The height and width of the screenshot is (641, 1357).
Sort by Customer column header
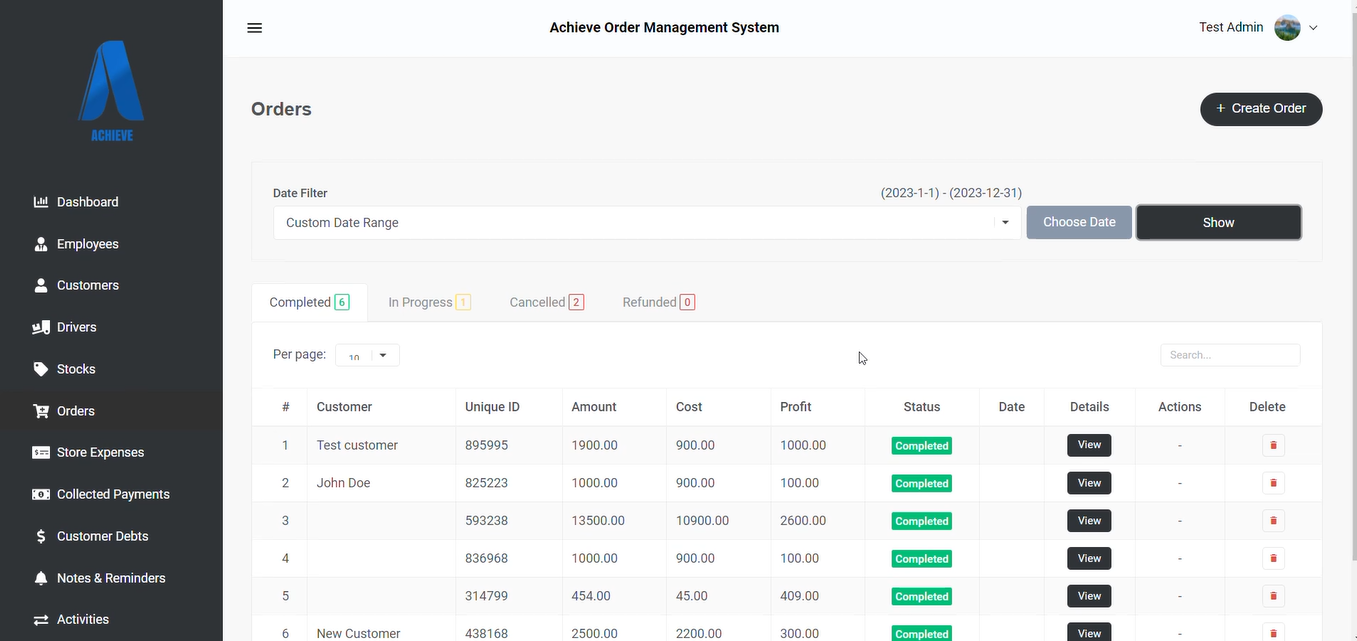coord(344,407)
